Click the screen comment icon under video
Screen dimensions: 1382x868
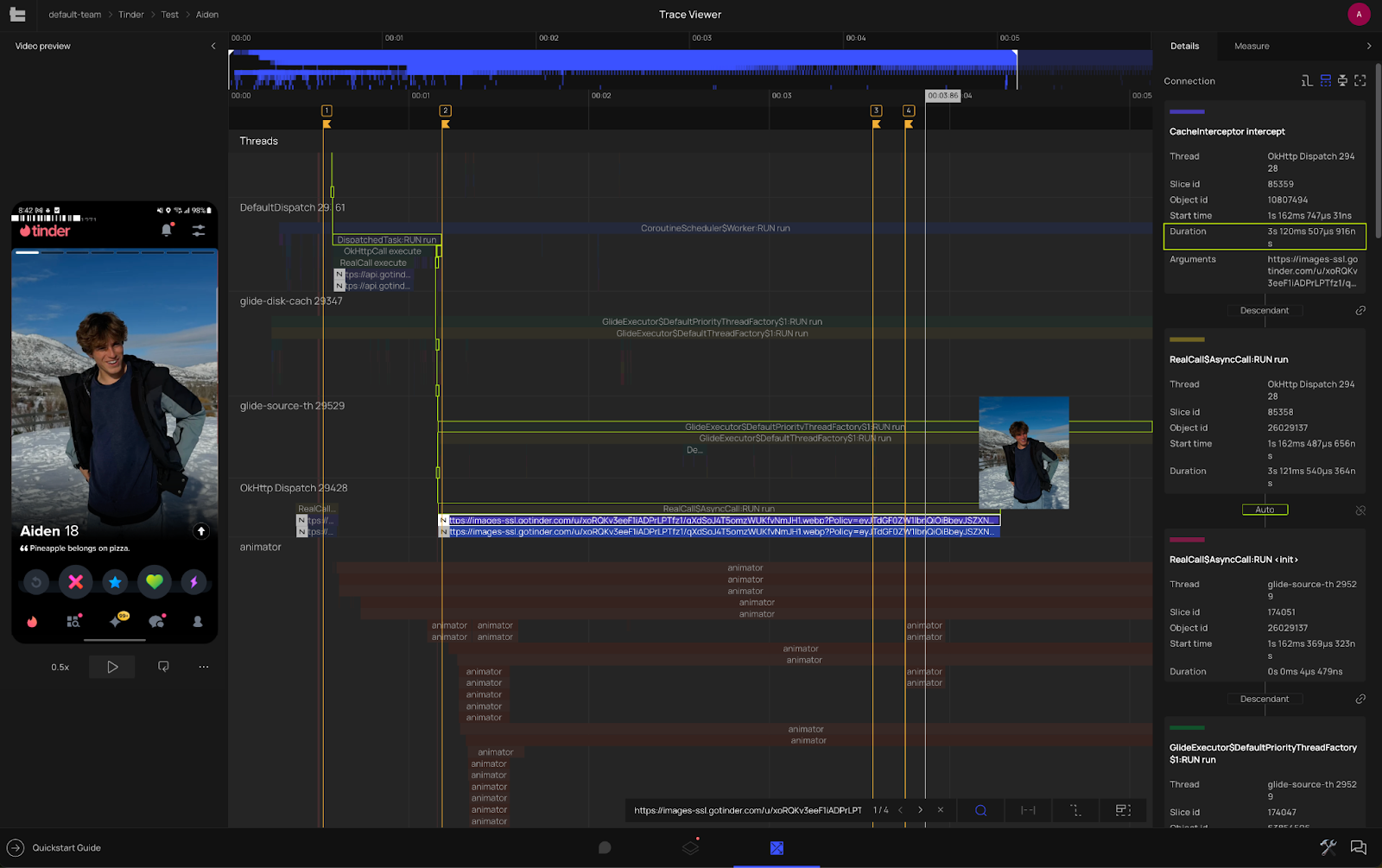coord(163,667)
